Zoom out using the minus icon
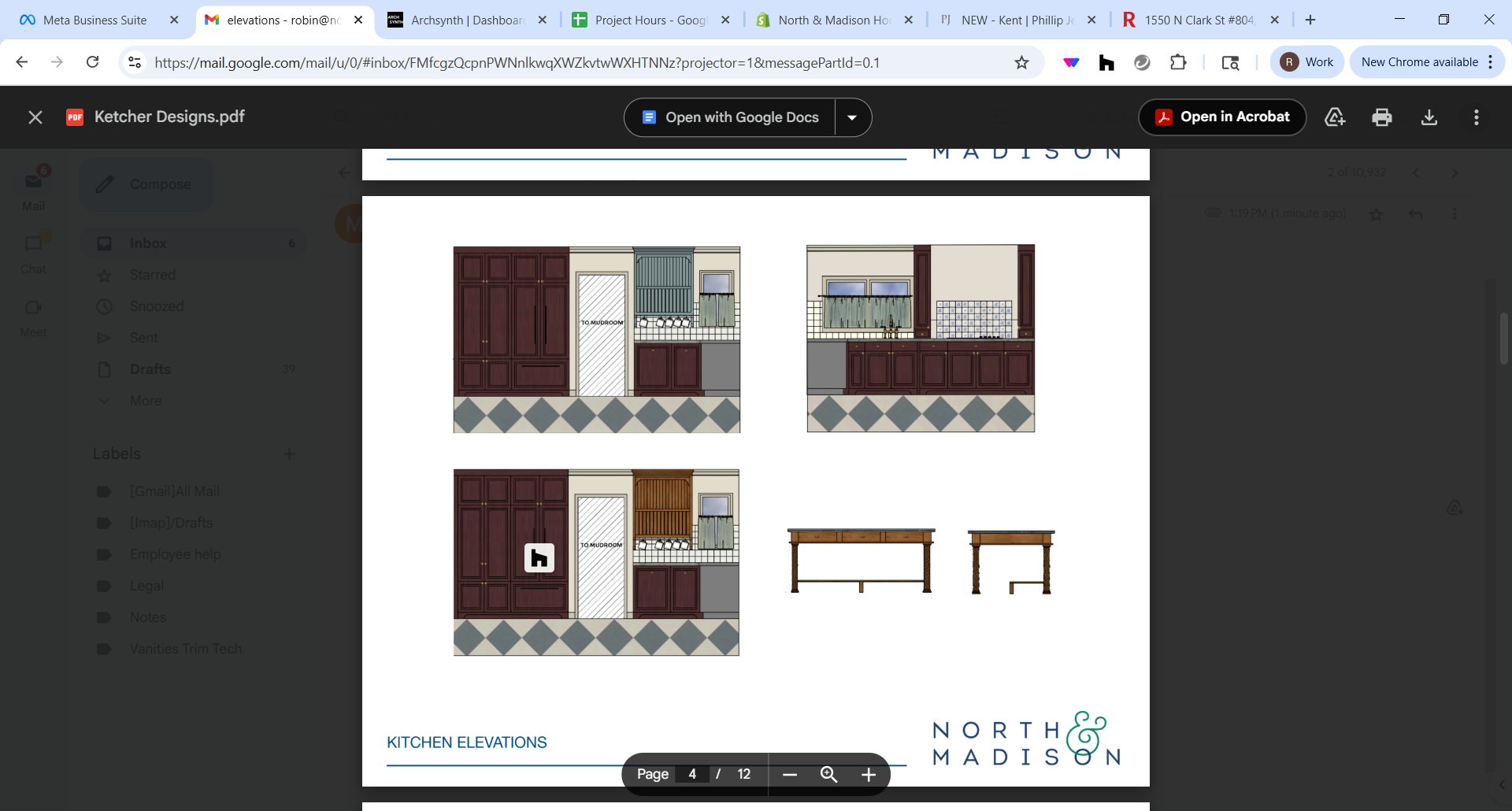Screen dimensions: 1512x811 coord(790,775)
